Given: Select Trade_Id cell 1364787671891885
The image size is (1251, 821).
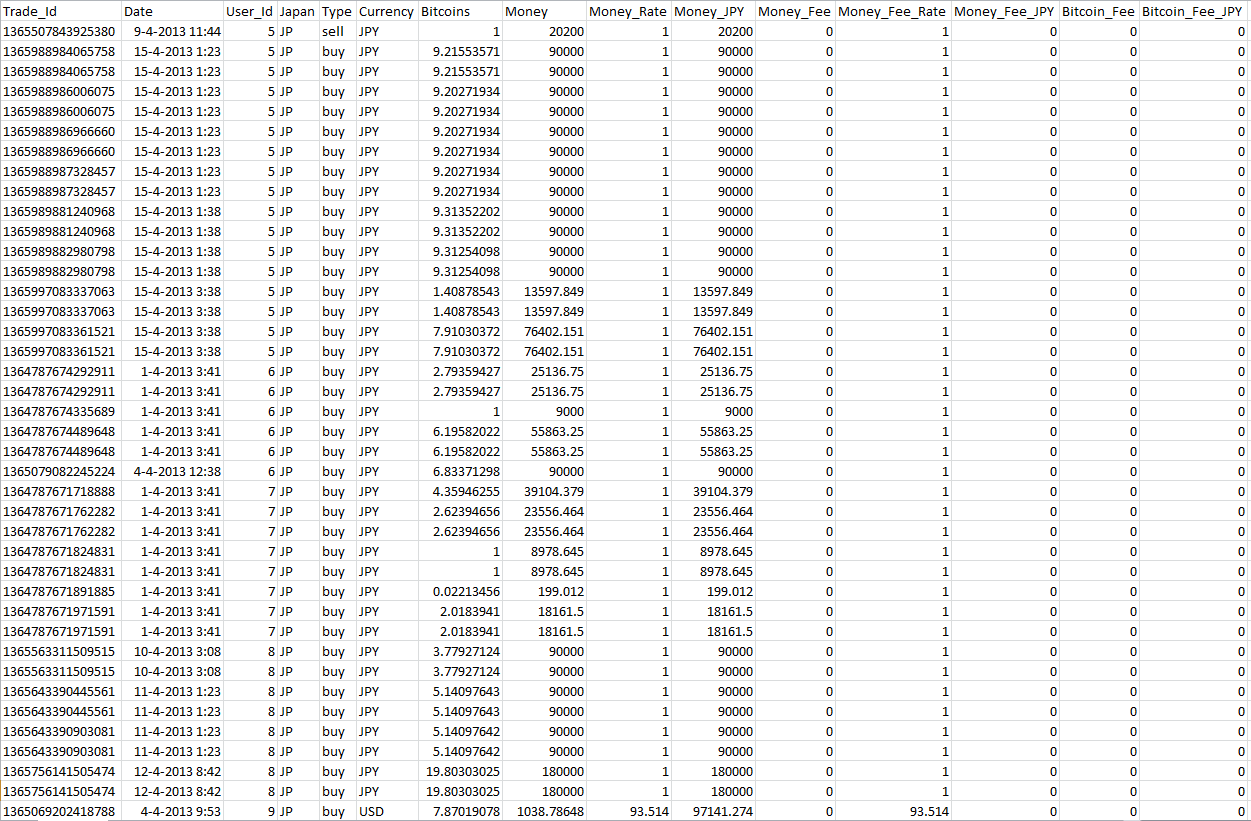Looking at the screenshot, I should [x=61, y=591].
